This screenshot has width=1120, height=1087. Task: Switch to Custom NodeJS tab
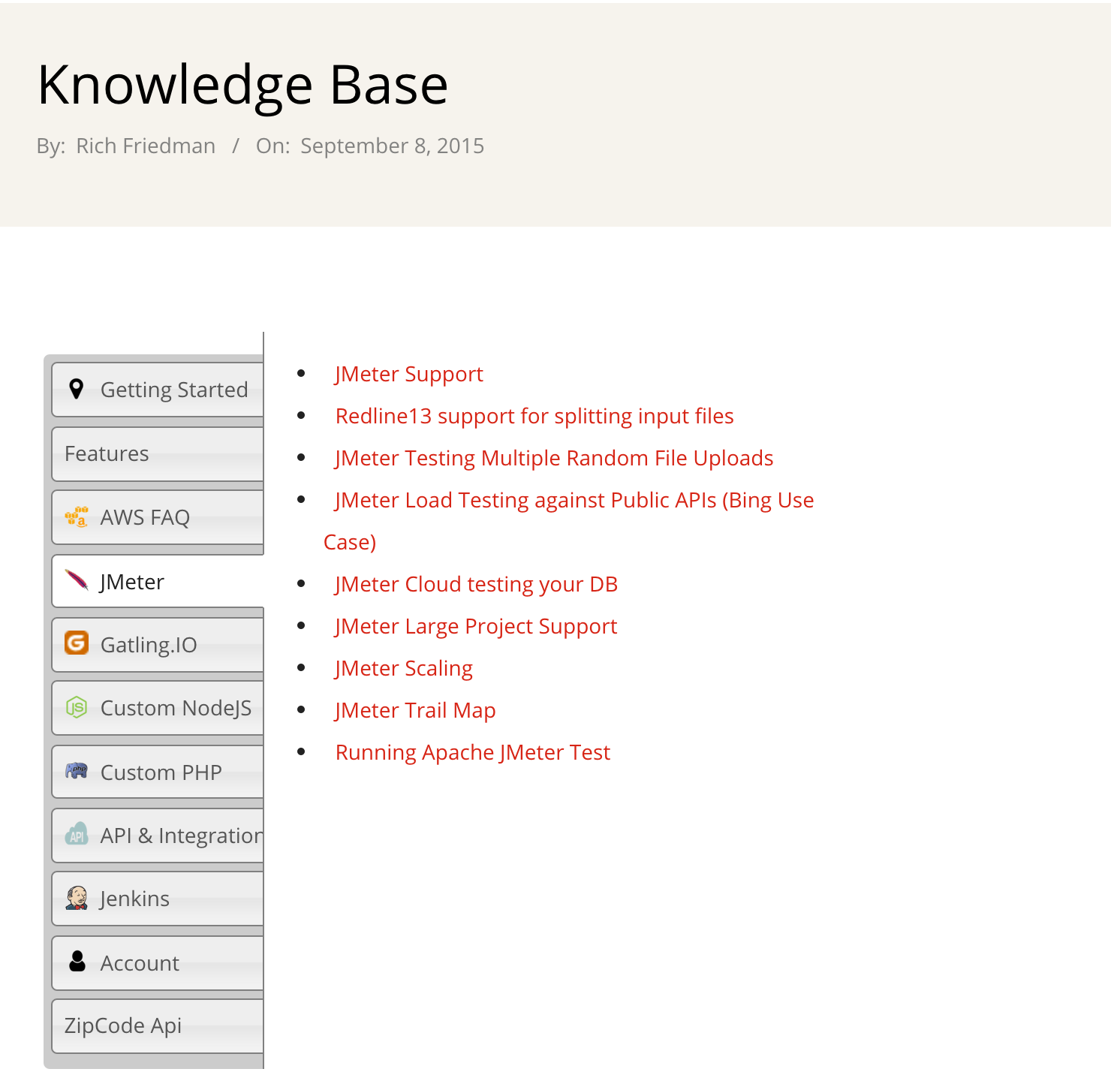click(158, 708)
